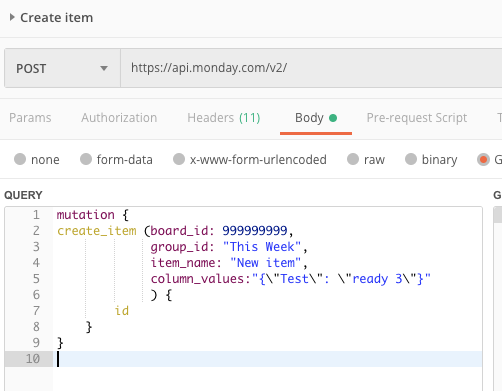Open the Headers (11) tab
The image size is (502, 391).
click(x=224, y=118)
